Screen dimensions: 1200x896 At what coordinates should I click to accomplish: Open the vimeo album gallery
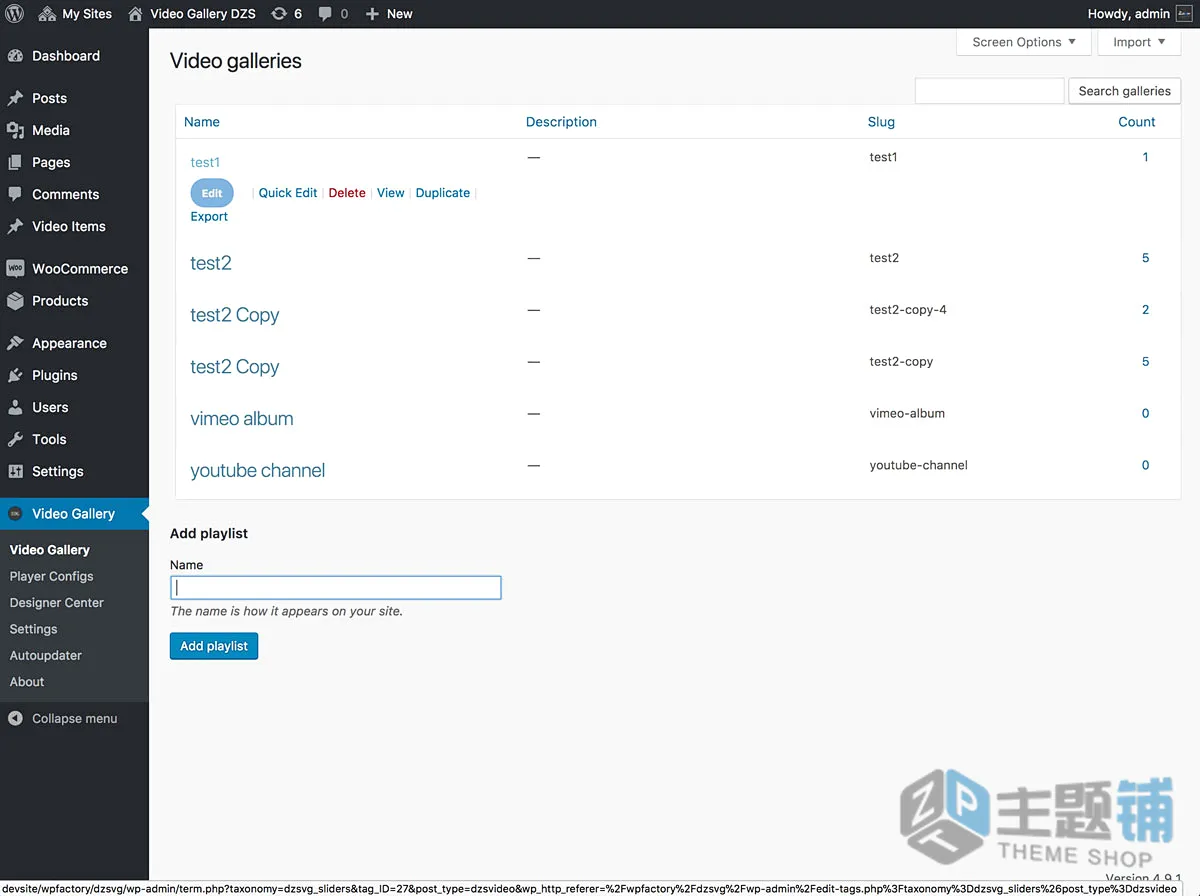[x=242, y=419]
